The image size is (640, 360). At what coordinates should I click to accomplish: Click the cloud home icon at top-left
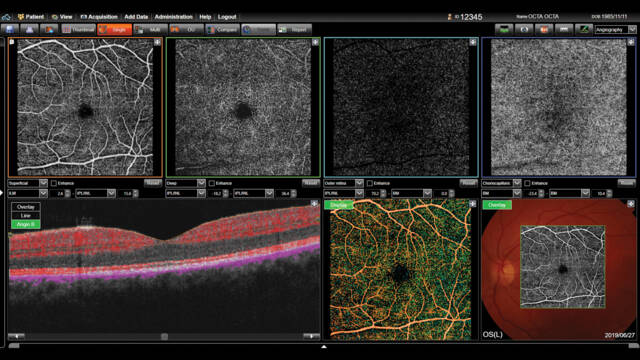tap(6, 17)
